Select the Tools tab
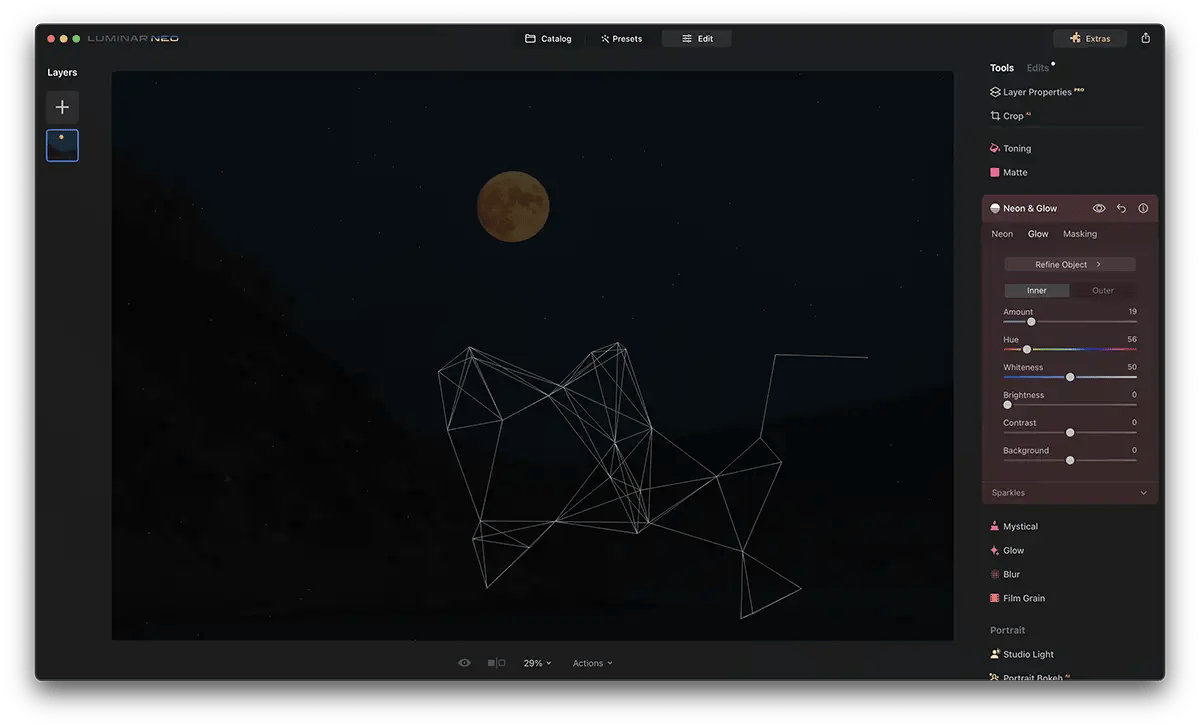1200x727 pixels. pyautogui.click(x=1002, y=68)
